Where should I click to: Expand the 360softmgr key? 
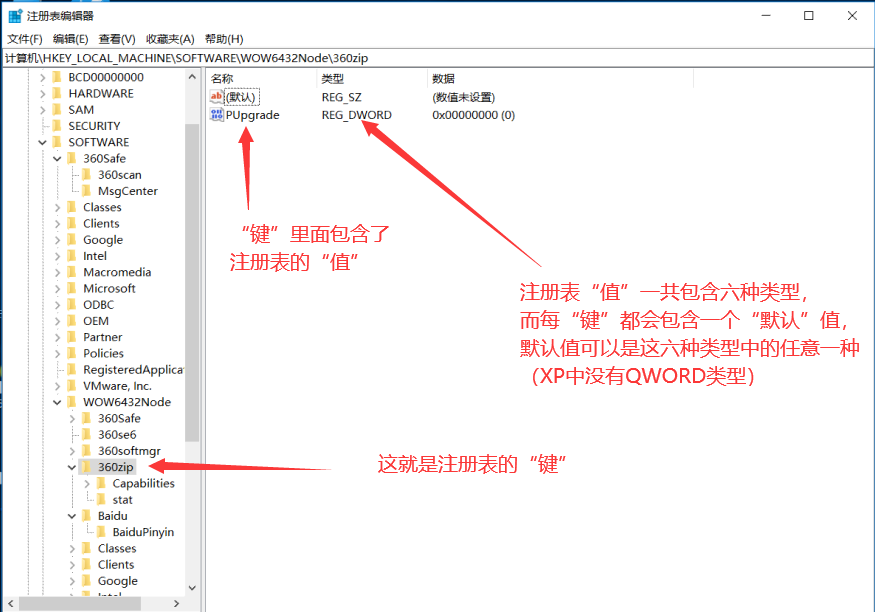click(72, 451)
